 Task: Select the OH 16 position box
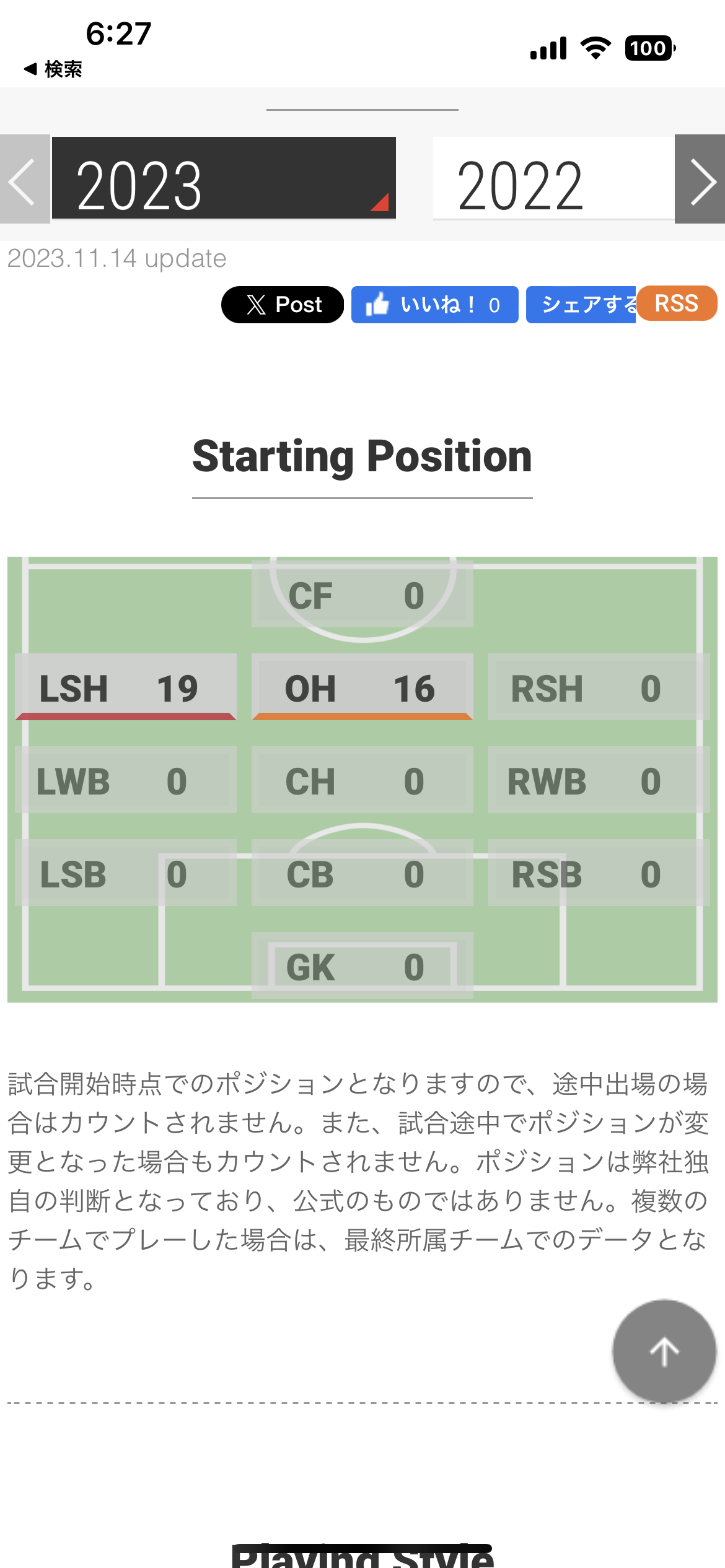362,687
